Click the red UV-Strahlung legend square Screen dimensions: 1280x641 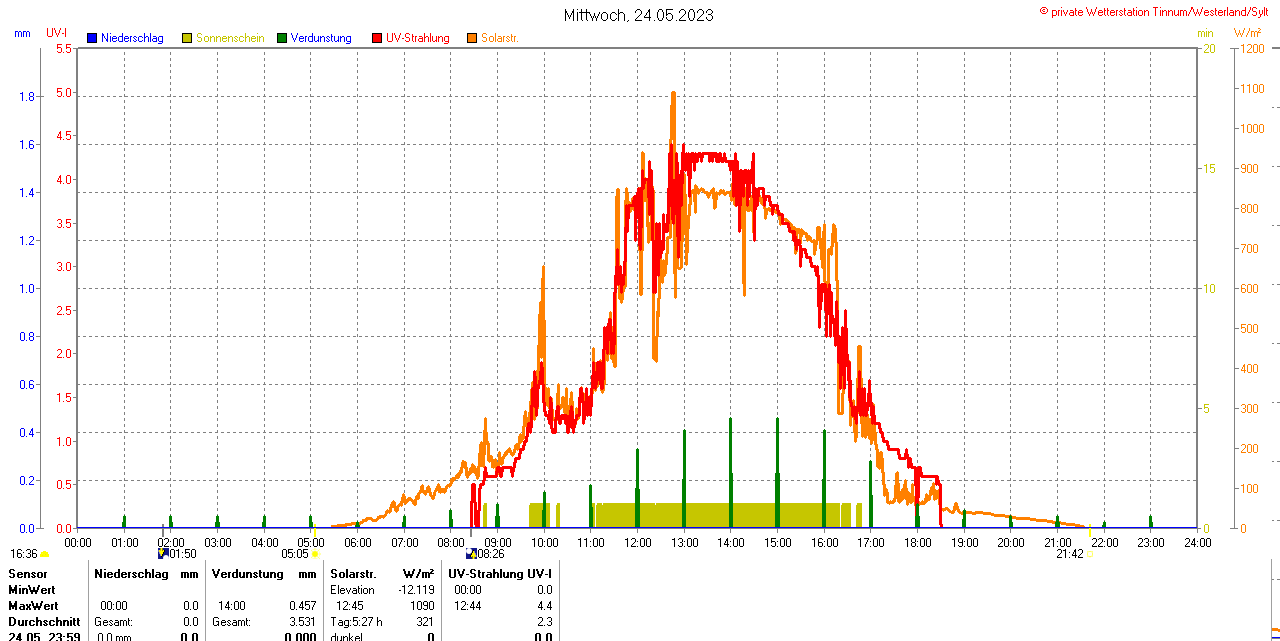377,38
